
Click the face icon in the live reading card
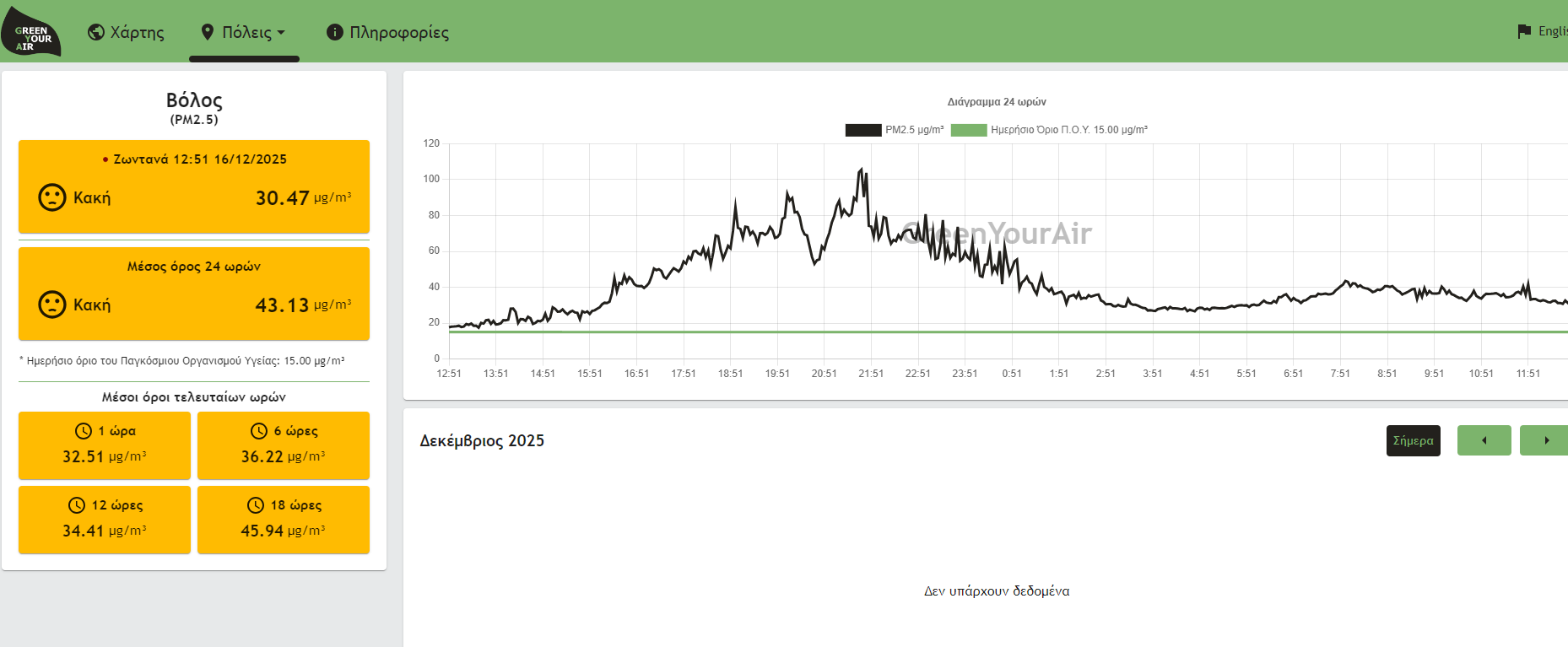coord(52,197)
